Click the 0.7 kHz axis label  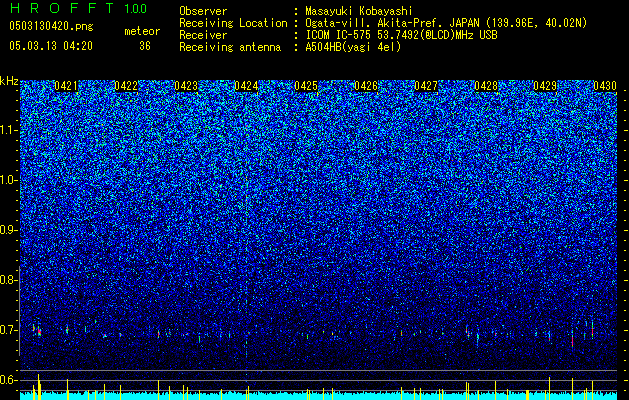9,330
